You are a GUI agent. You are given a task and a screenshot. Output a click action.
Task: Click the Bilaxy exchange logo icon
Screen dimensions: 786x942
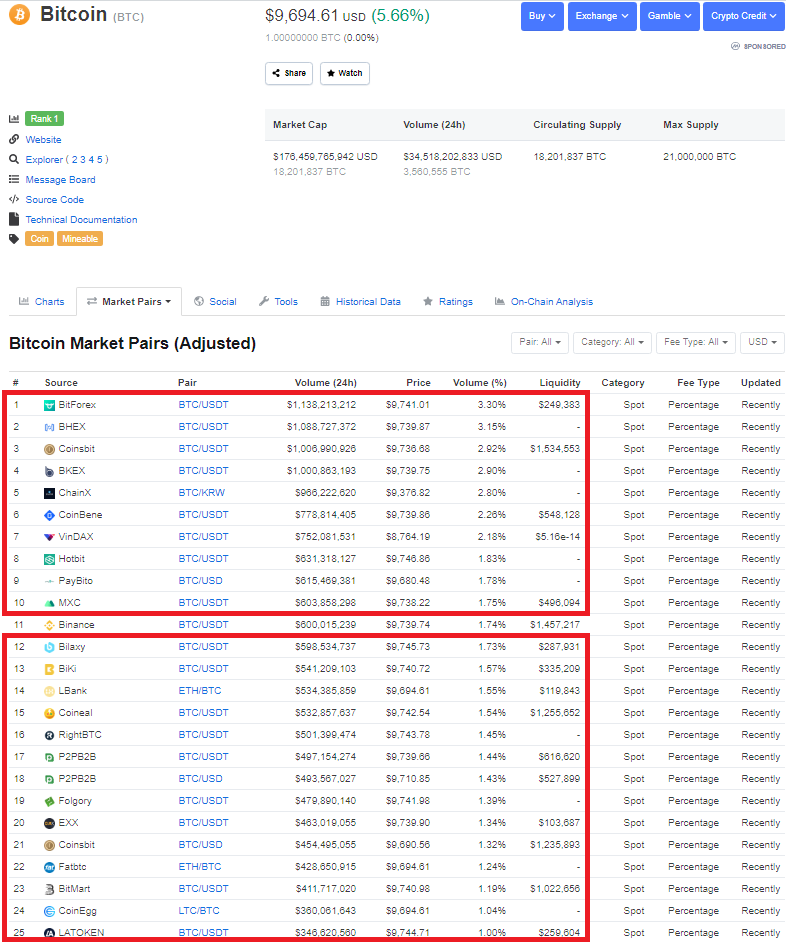[x=49, y=647]
